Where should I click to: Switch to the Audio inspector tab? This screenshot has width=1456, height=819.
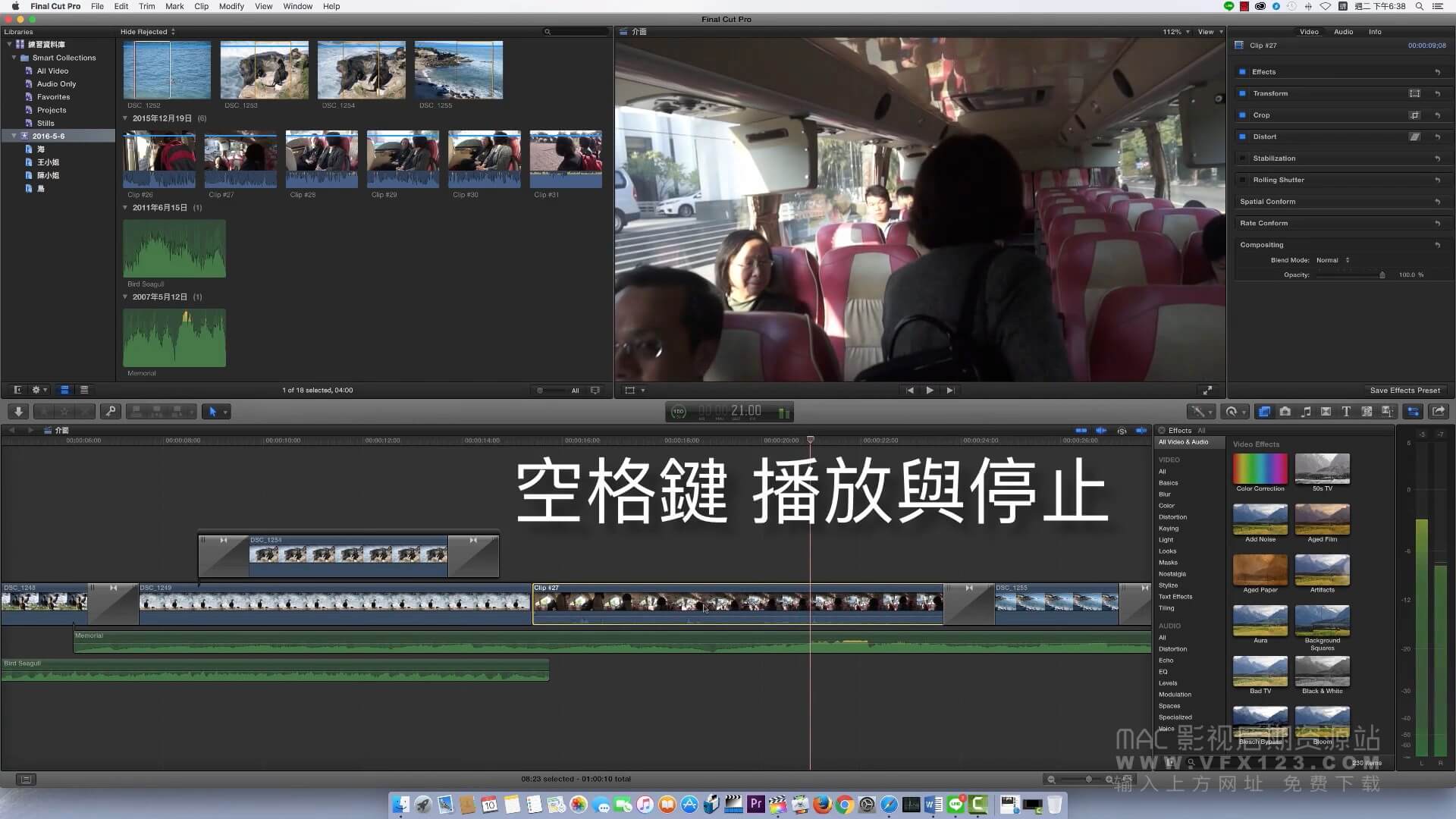click(x=1343, y=32)
